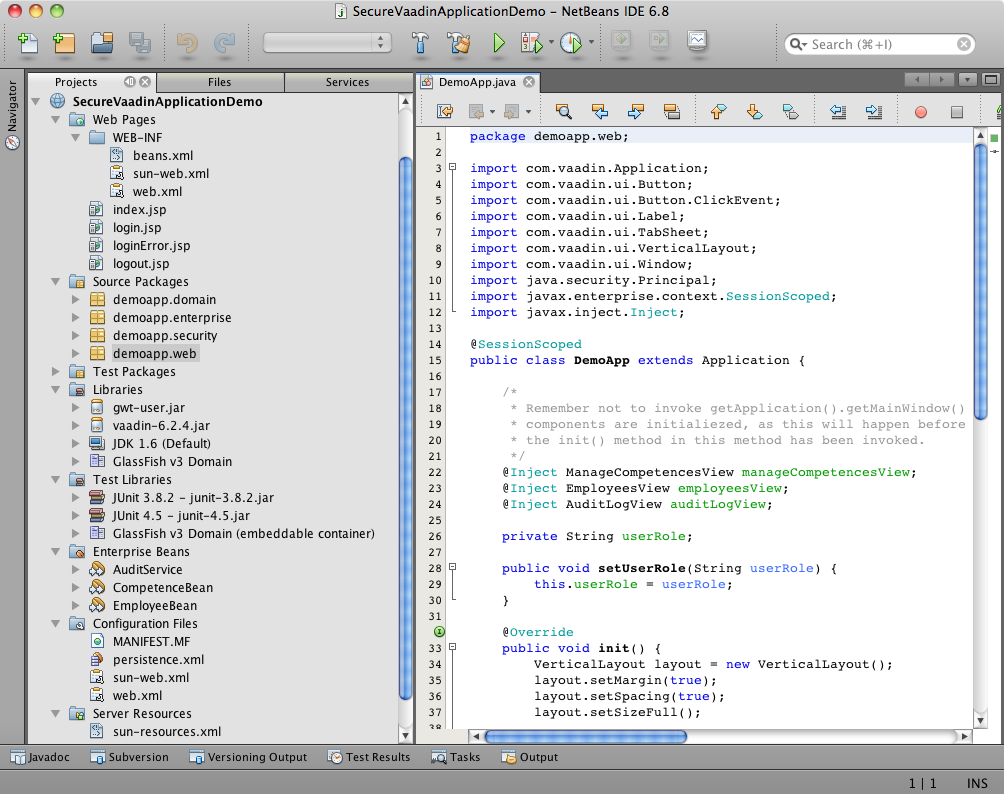Click Shift Line Left editor icon
The image size is (1004, 794).
point(838,111)
